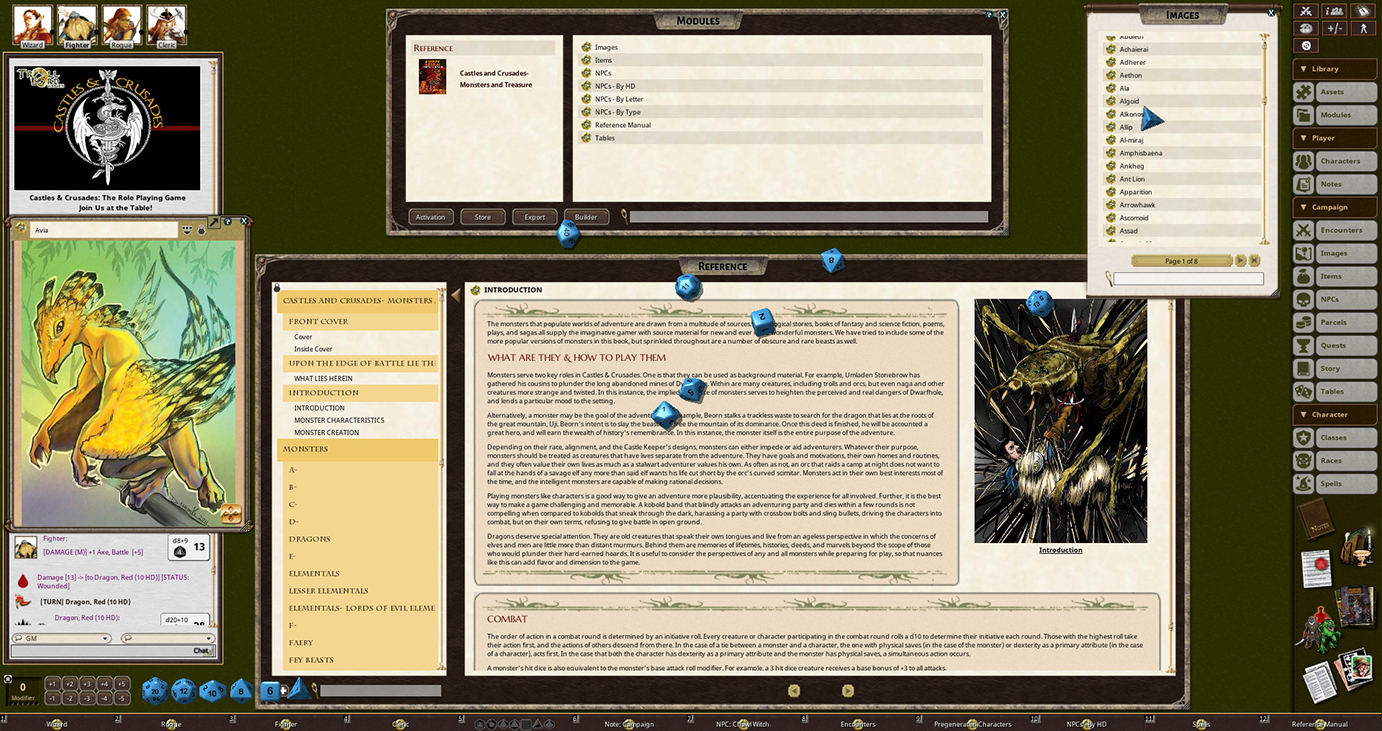Viewport: 1382px width, 731px height.
Task: Click the Images map icon in sidebar
Action: (x=1303, y=253)
